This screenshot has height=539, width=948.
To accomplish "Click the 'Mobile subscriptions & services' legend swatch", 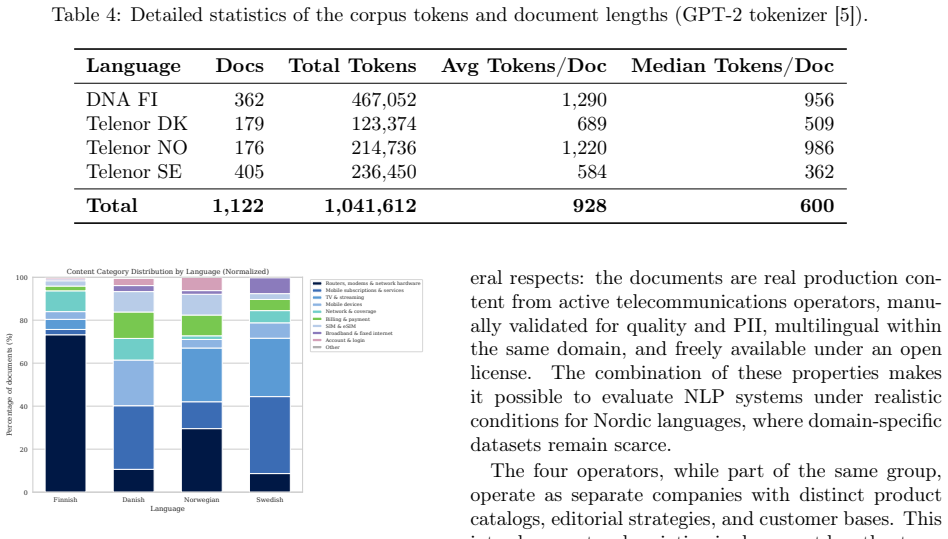I will point(317,291).
